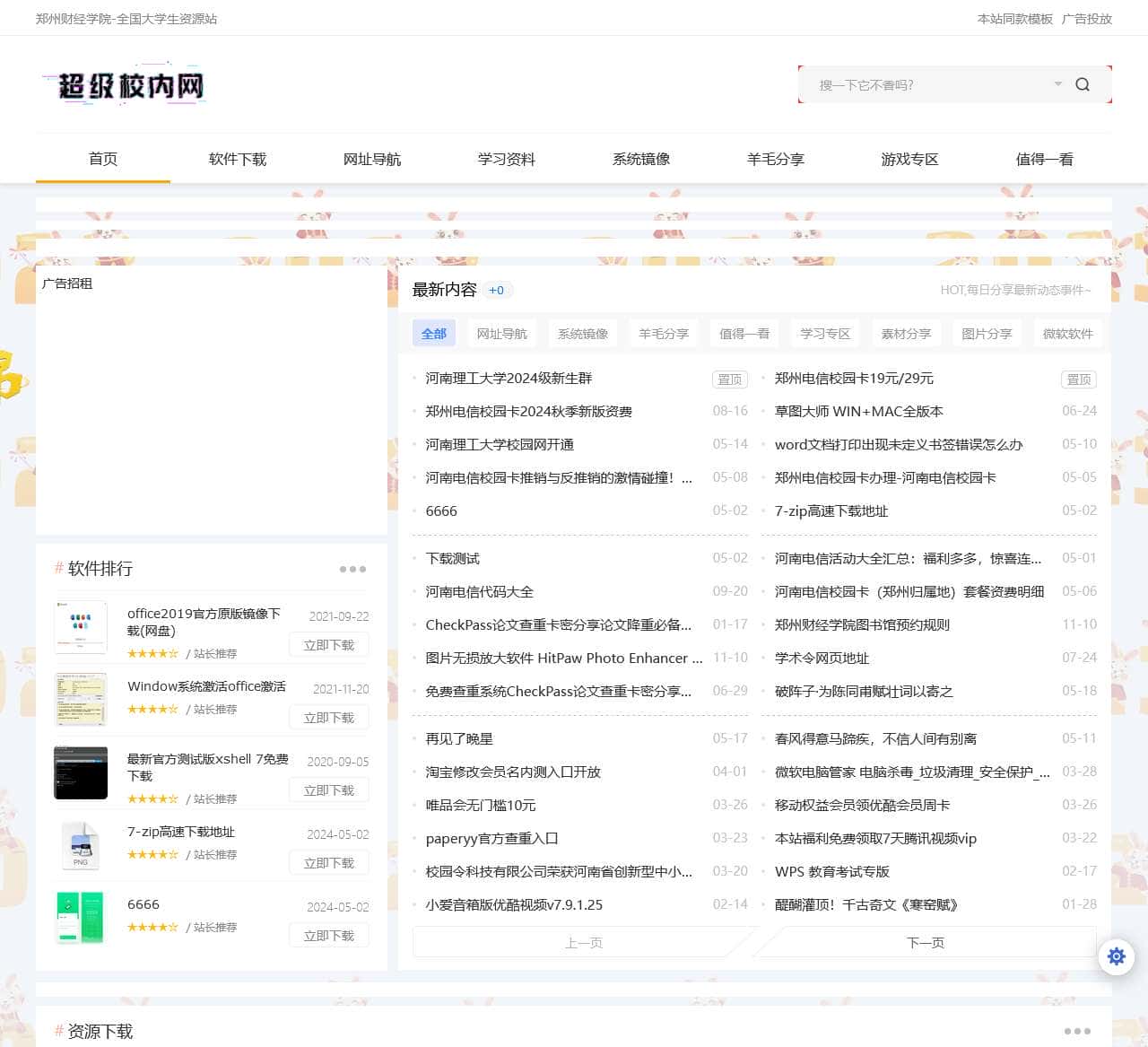This screenshot has width=1148, height=1047.
Task: Go to next page via 下一页
Action: coord(925,942)
